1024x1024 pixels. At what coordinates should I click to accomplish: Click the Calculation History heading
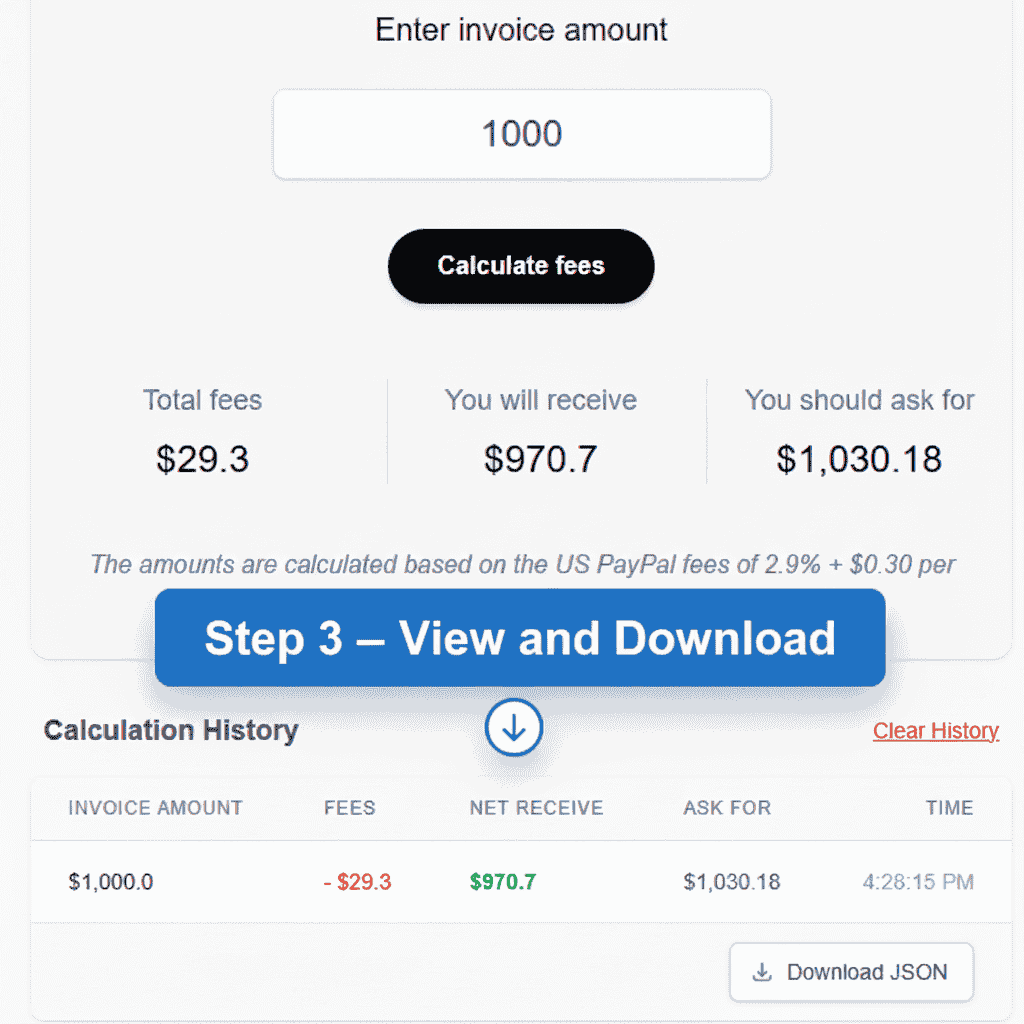pyautogui.click(x=171, y=730)
